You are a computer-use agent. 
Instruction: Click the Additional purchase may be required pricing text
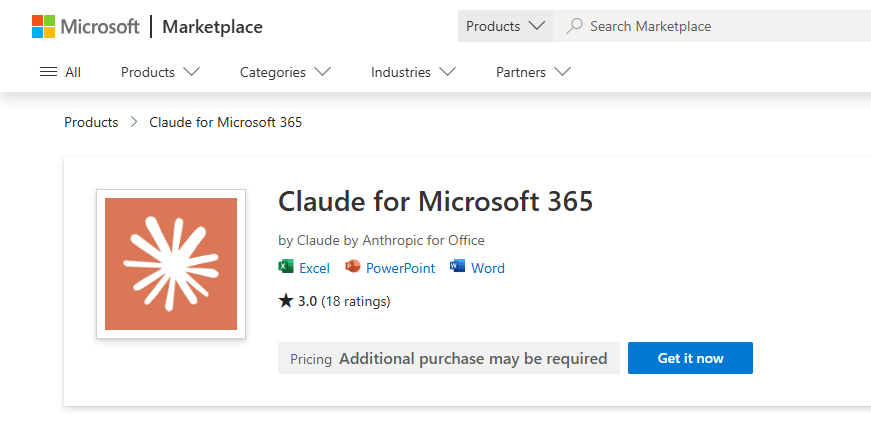pos(473,359)
